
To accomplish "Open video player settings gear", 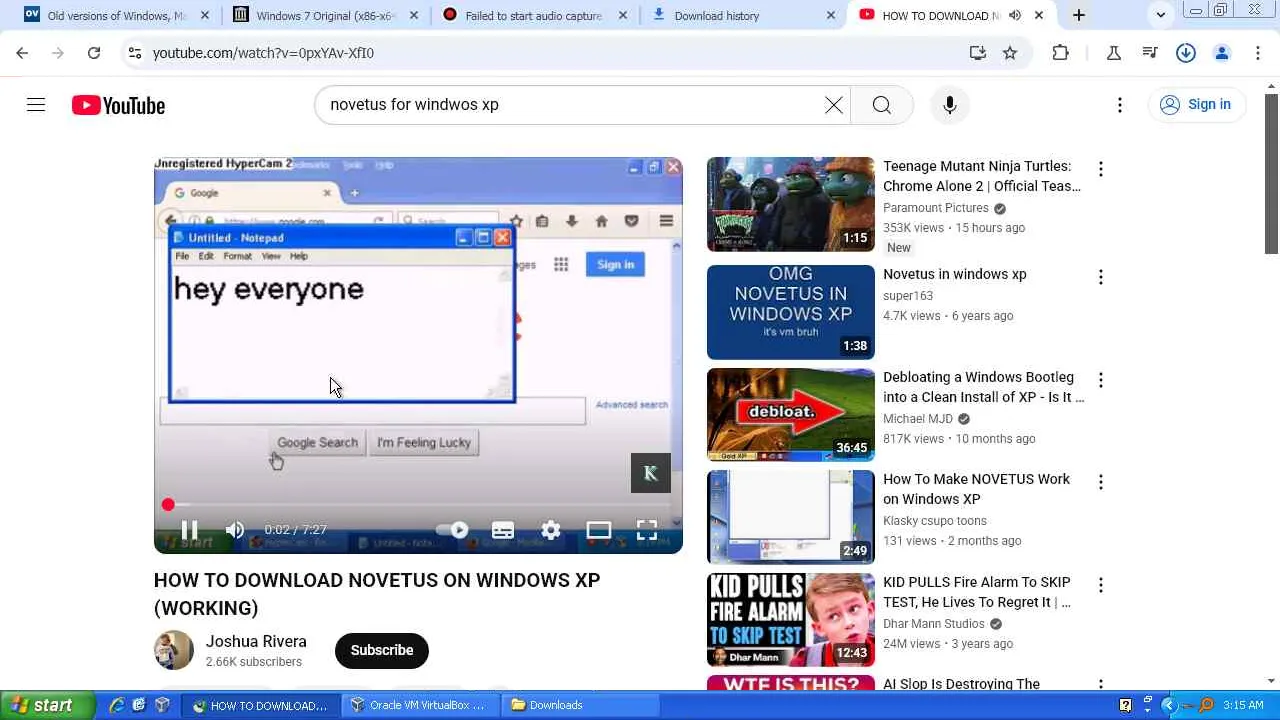I will 551,530.
